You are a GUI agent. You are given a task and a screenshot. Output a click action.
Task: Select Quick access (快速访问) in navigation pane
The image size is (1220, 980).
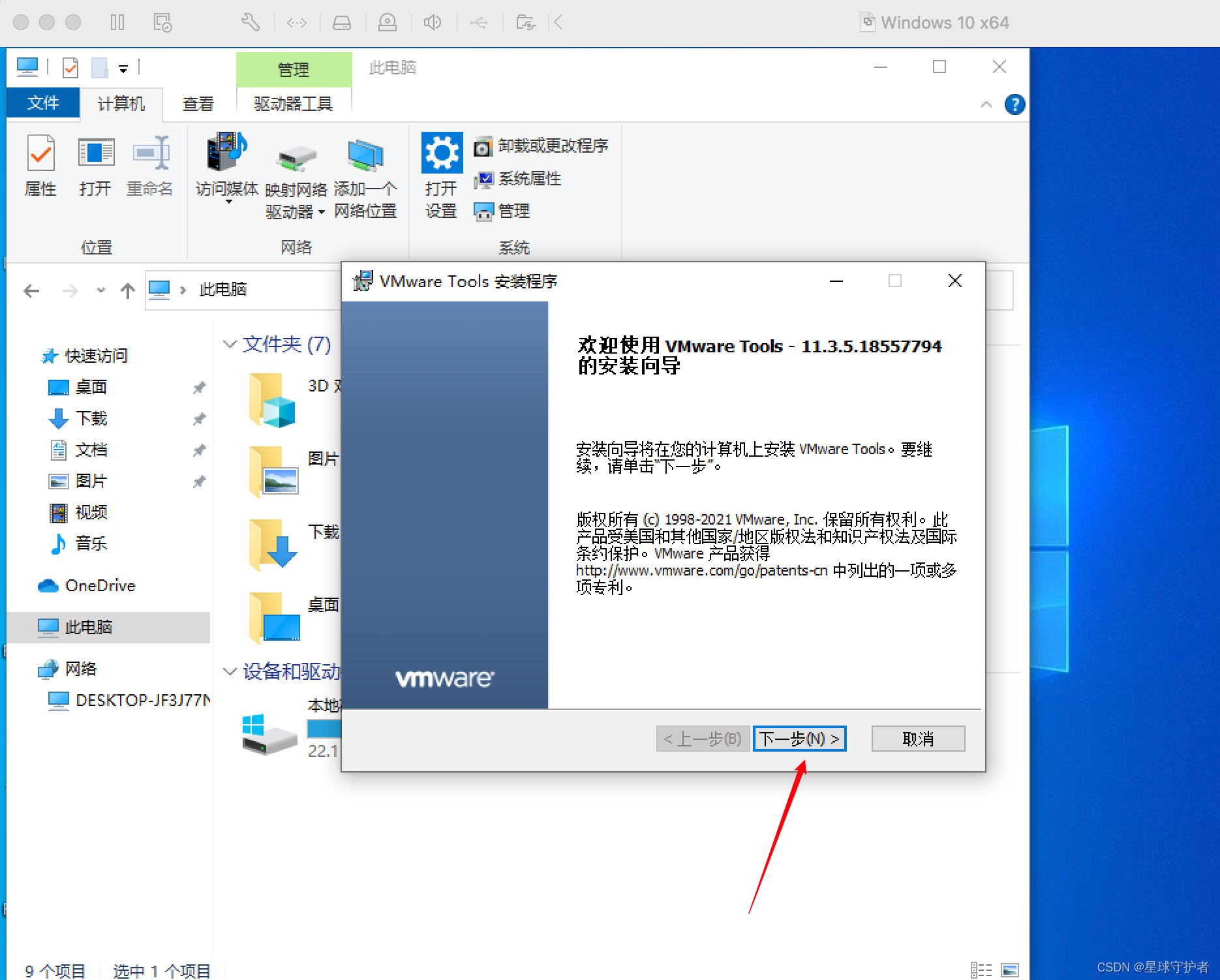click(84, 356)
